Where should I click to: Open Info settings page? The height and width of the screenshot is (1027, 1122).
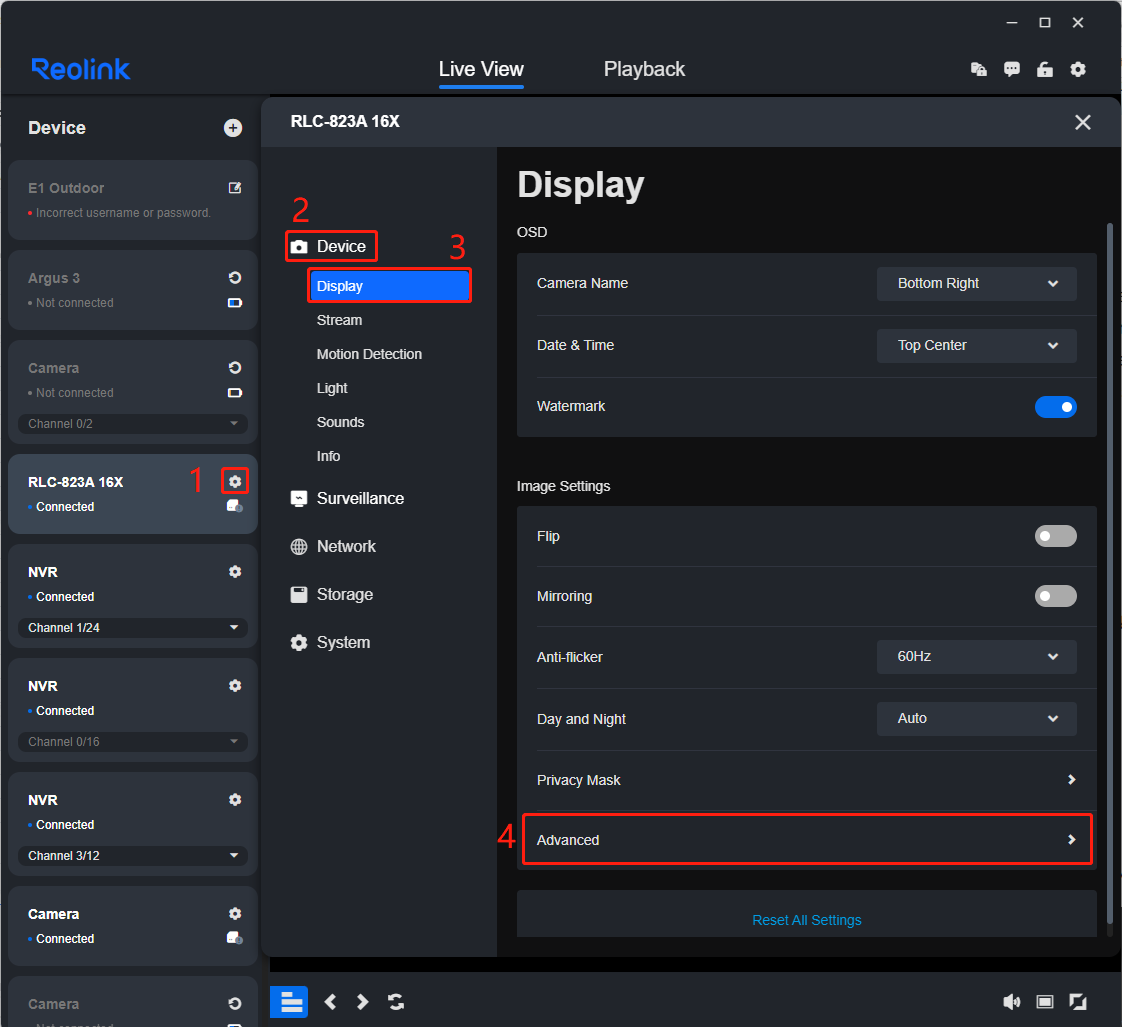[328, 456]
